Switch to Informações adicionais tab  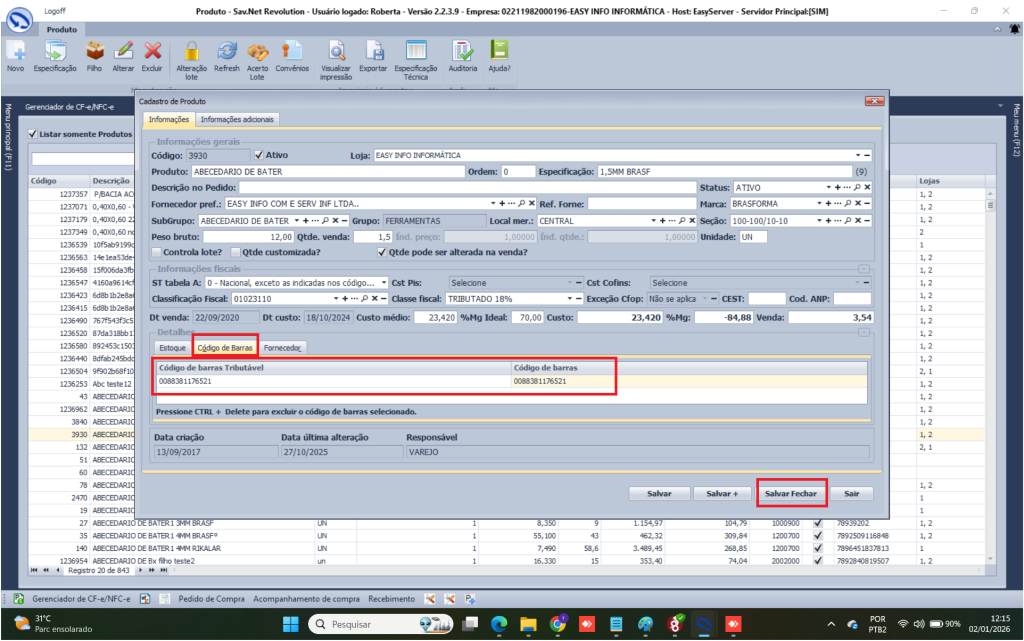(238, 119)
